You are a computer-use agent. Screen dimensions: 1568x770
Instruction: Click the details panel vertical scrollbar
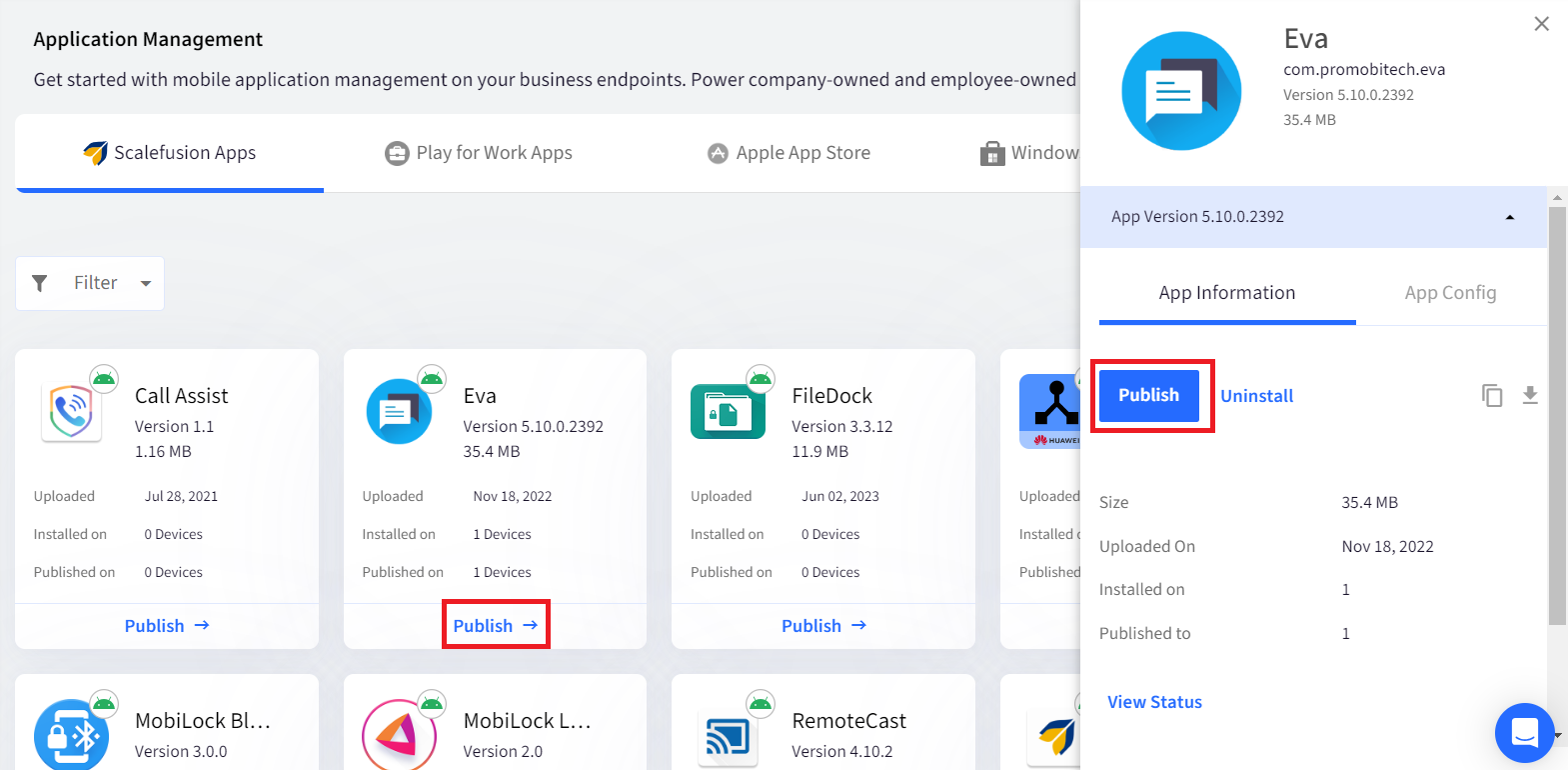click(x=1557, y=415)
